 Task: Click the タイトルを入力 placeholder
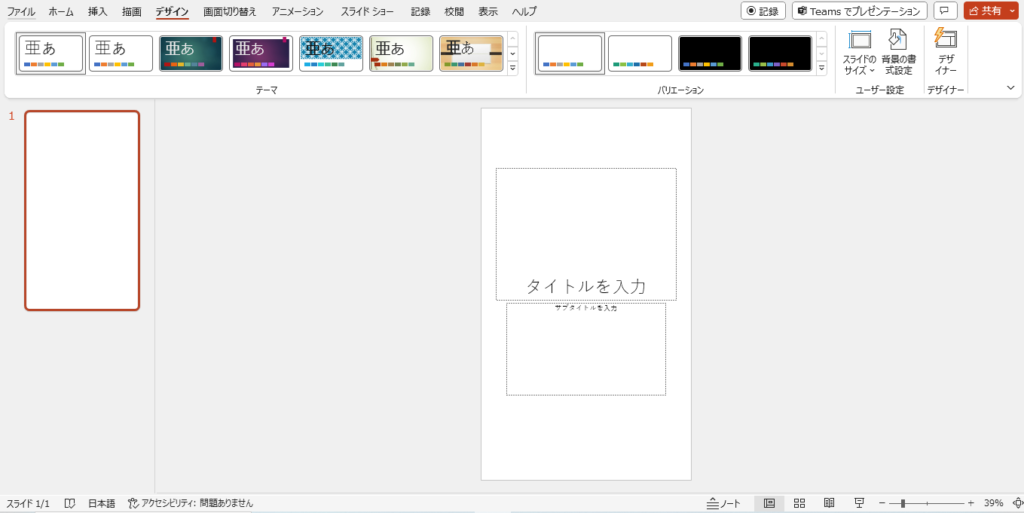click(x=586, y=234)
